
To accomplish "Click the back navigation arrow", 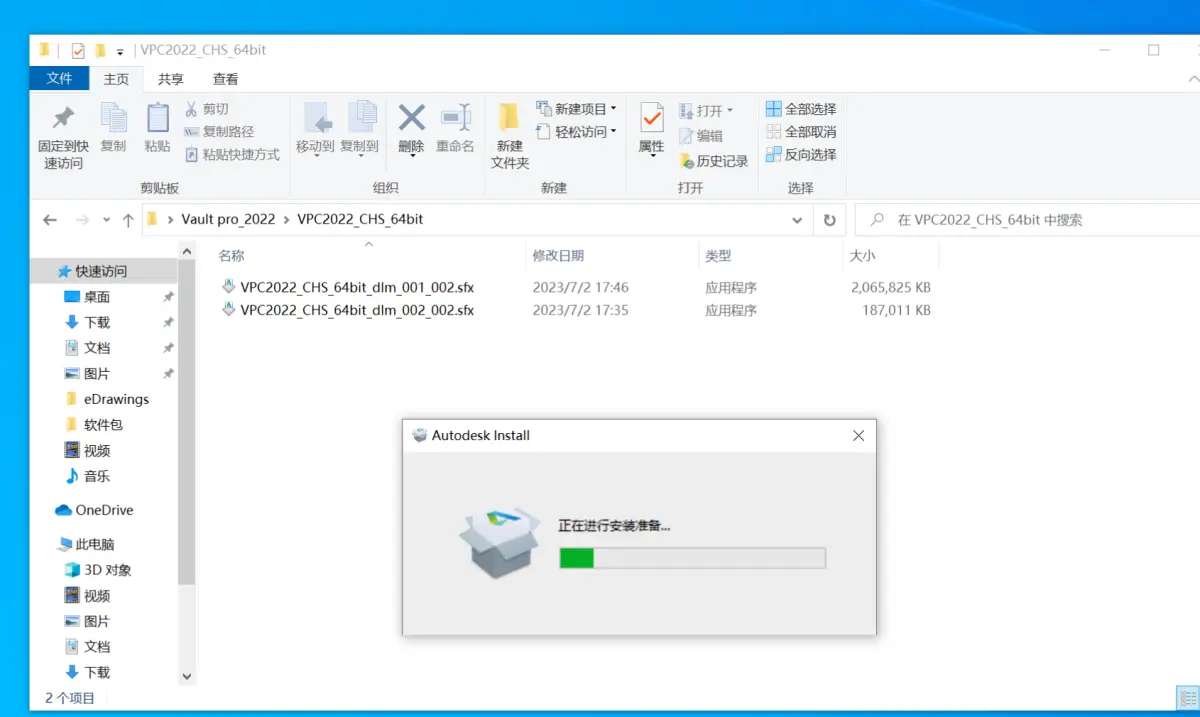I will [50, 220].
